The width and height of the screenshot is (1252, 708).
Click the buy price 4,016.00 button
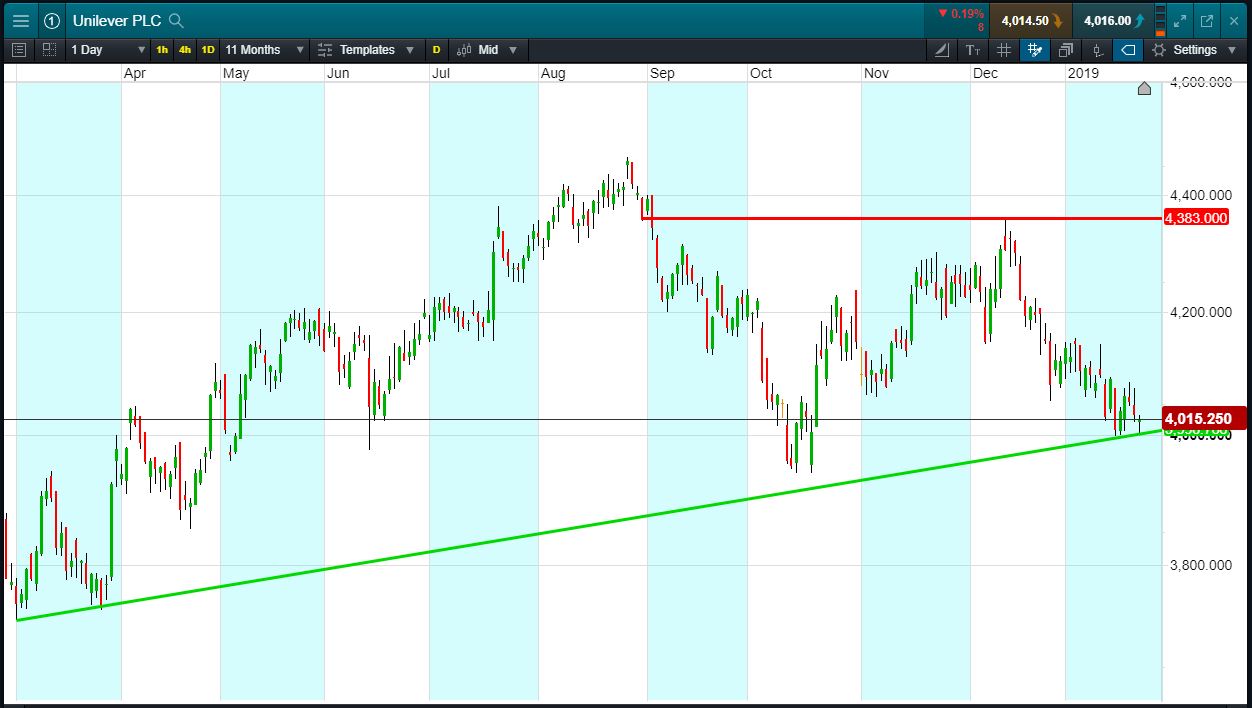pos(1112,20)
